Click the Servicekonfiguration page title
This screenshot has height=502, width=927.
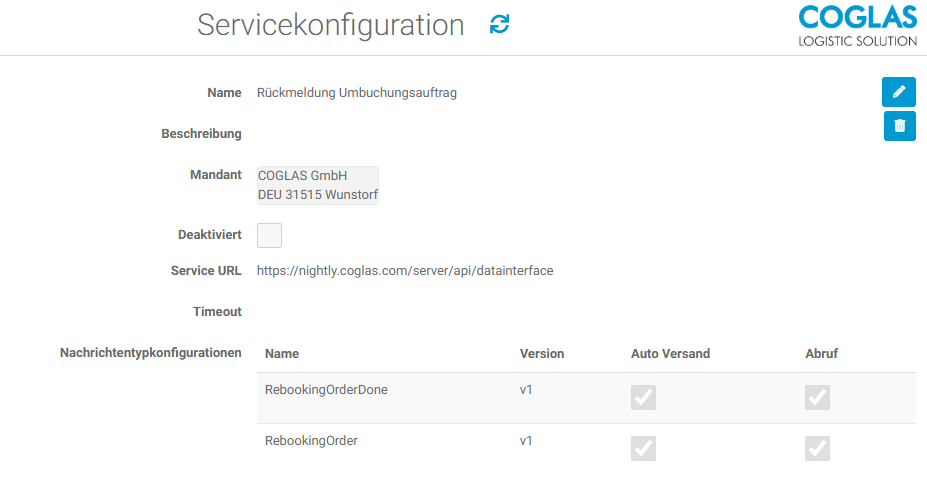(330, 25)
